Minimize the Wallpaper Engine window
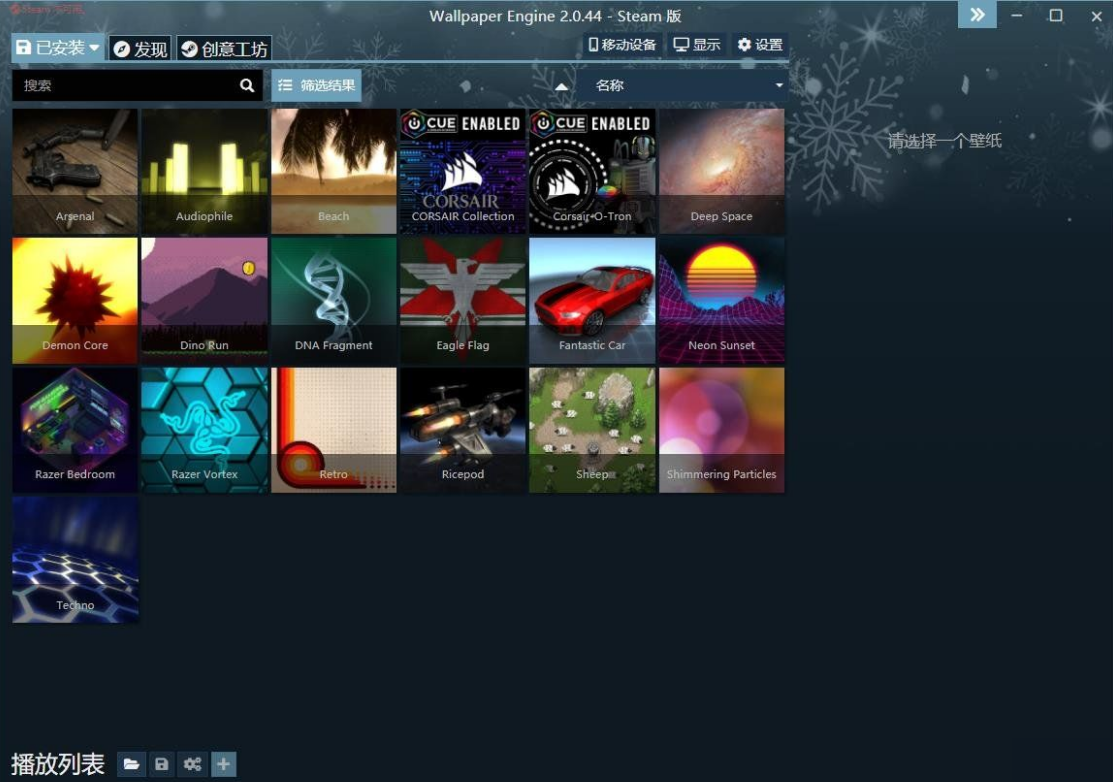 [1016, 15]
